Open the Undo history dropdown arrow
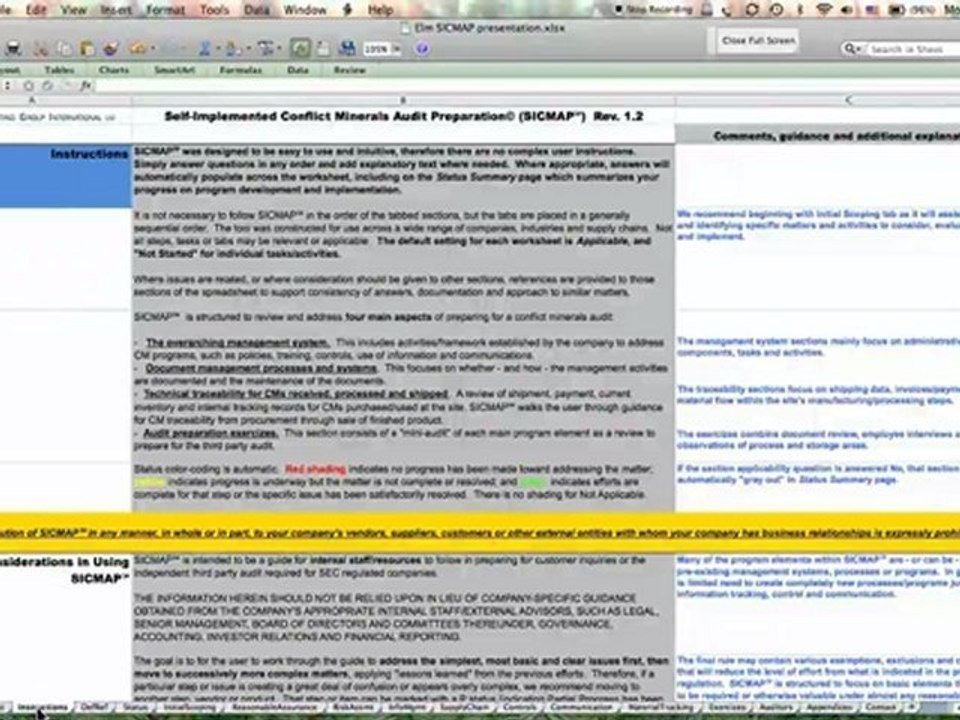This screenshot has width=960, height=720. pyautogui.click(x=151, y=49)
